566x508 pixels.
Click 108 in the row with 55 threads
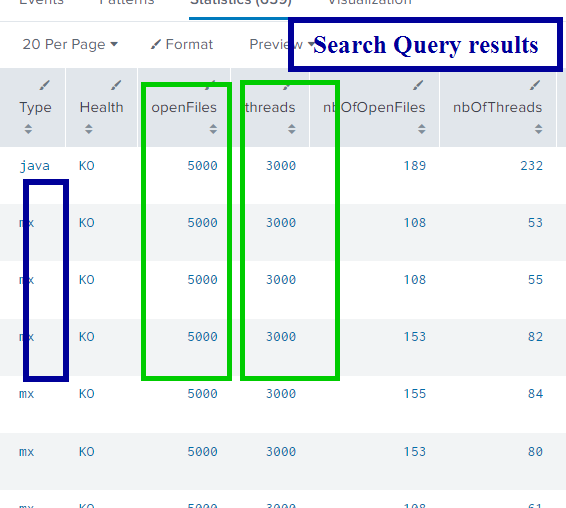click(414, 280)
